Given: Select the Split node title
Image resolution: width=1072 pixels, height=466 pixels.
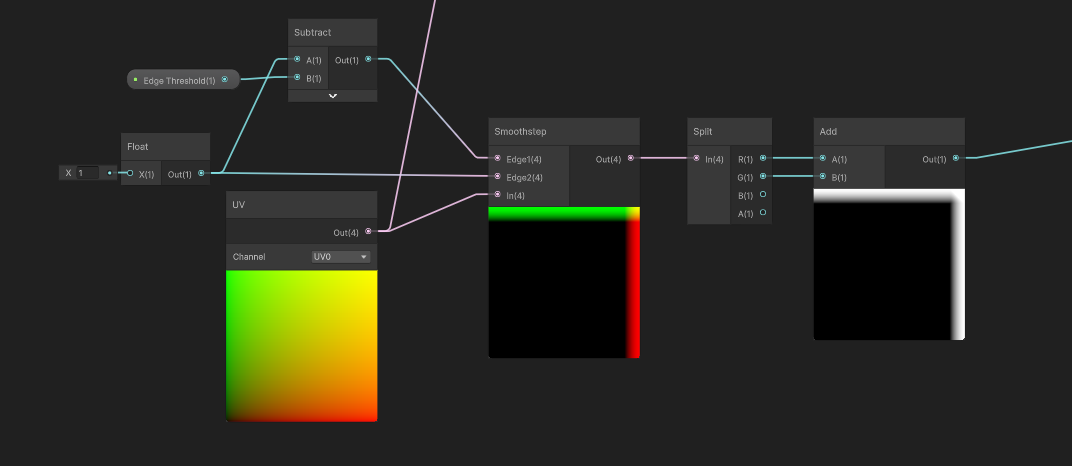Looking at the screenshot, I should click(702, 131).
